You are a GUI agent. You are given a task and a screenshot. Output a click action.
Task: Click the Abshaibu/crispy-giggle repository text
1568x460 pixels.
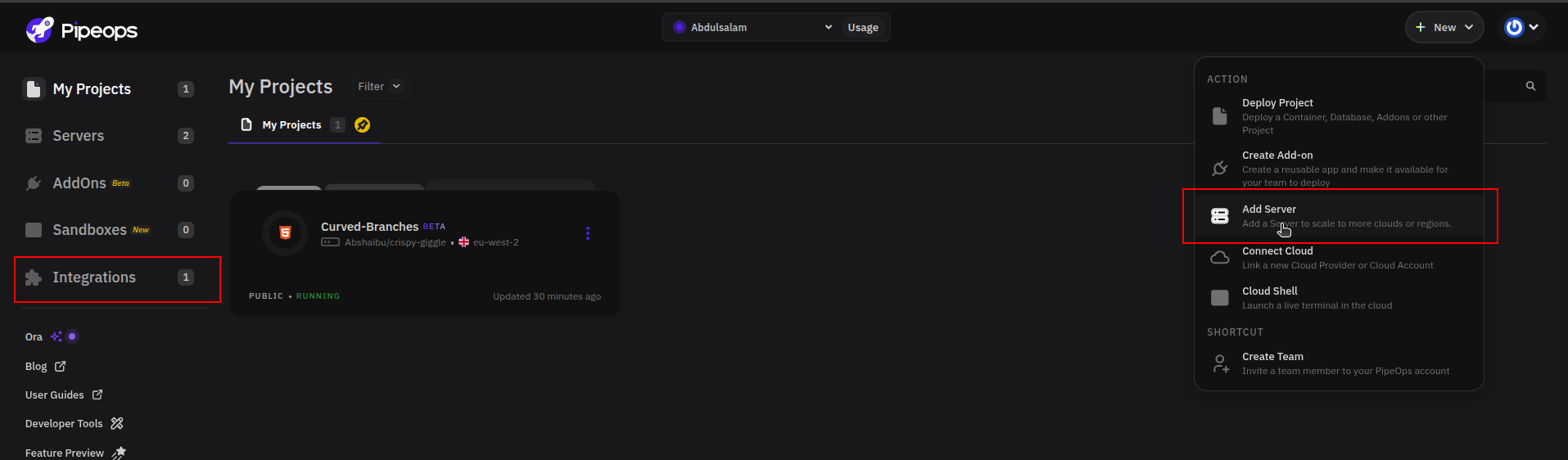pyautogui.click(x=395, y=242)
